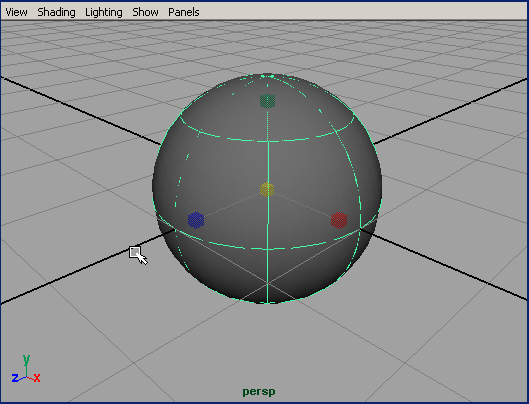Click the yellow center scale handle
The image size is (529, 404).
[267, 190]
